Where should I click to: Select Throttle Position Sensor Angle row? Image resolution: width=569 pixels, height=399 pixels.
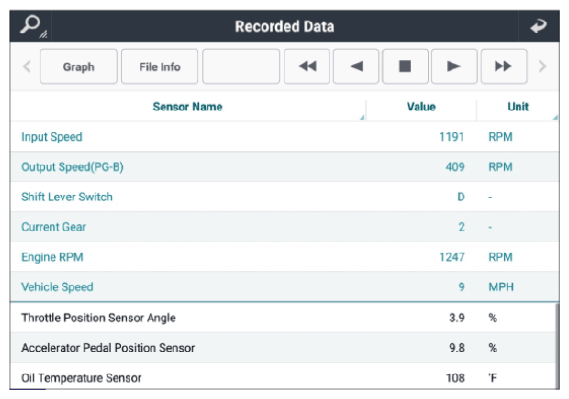(x=283, y=318)
